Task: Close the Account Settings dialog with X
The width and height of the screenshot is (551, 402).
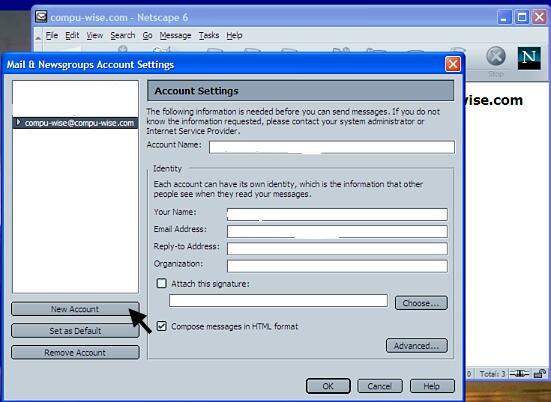Action: pyautogui.click(x=453, y=64)
